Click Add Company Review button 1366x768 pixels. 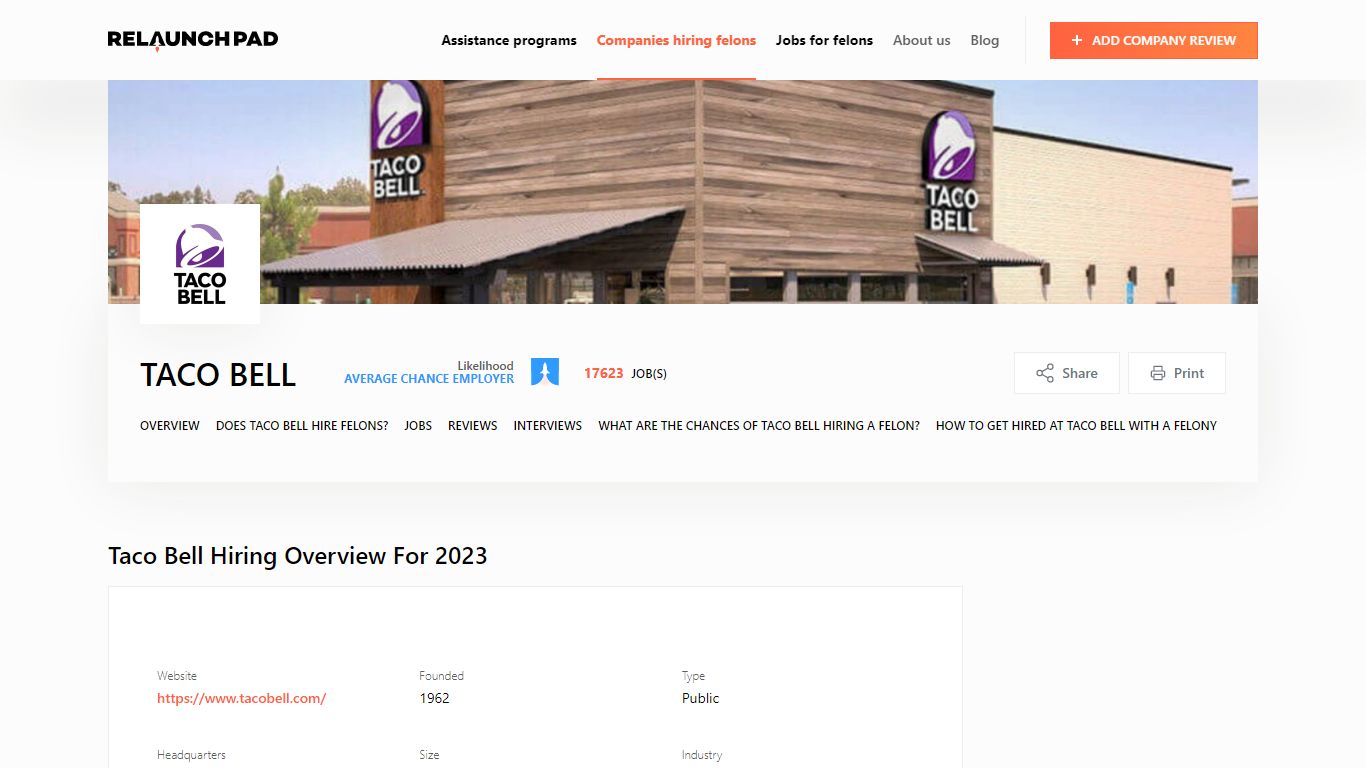click(1153, 40)
